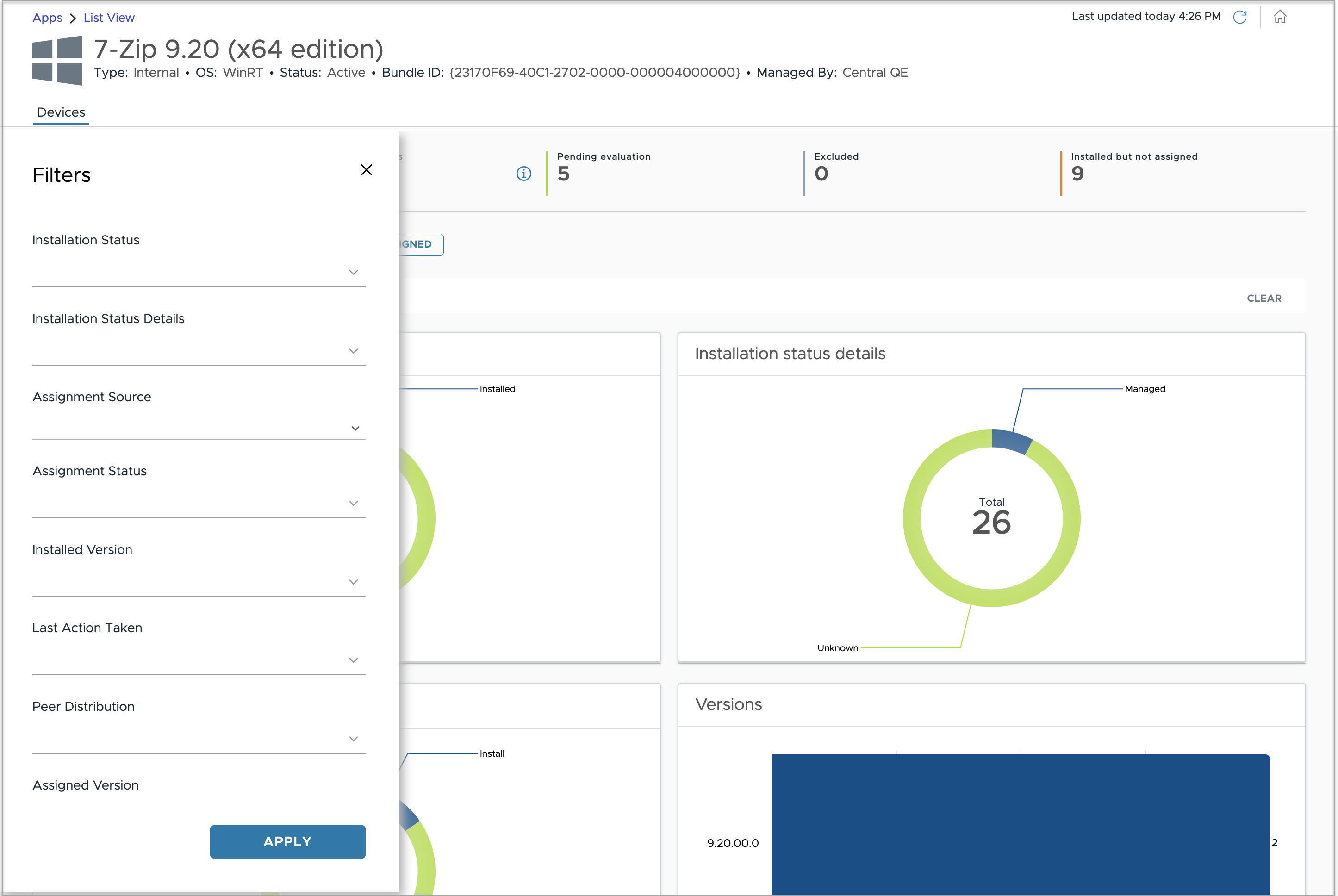This screenshot has height=896, width=1338.
Task: Clear the active filters
Action: (1264, 299)
